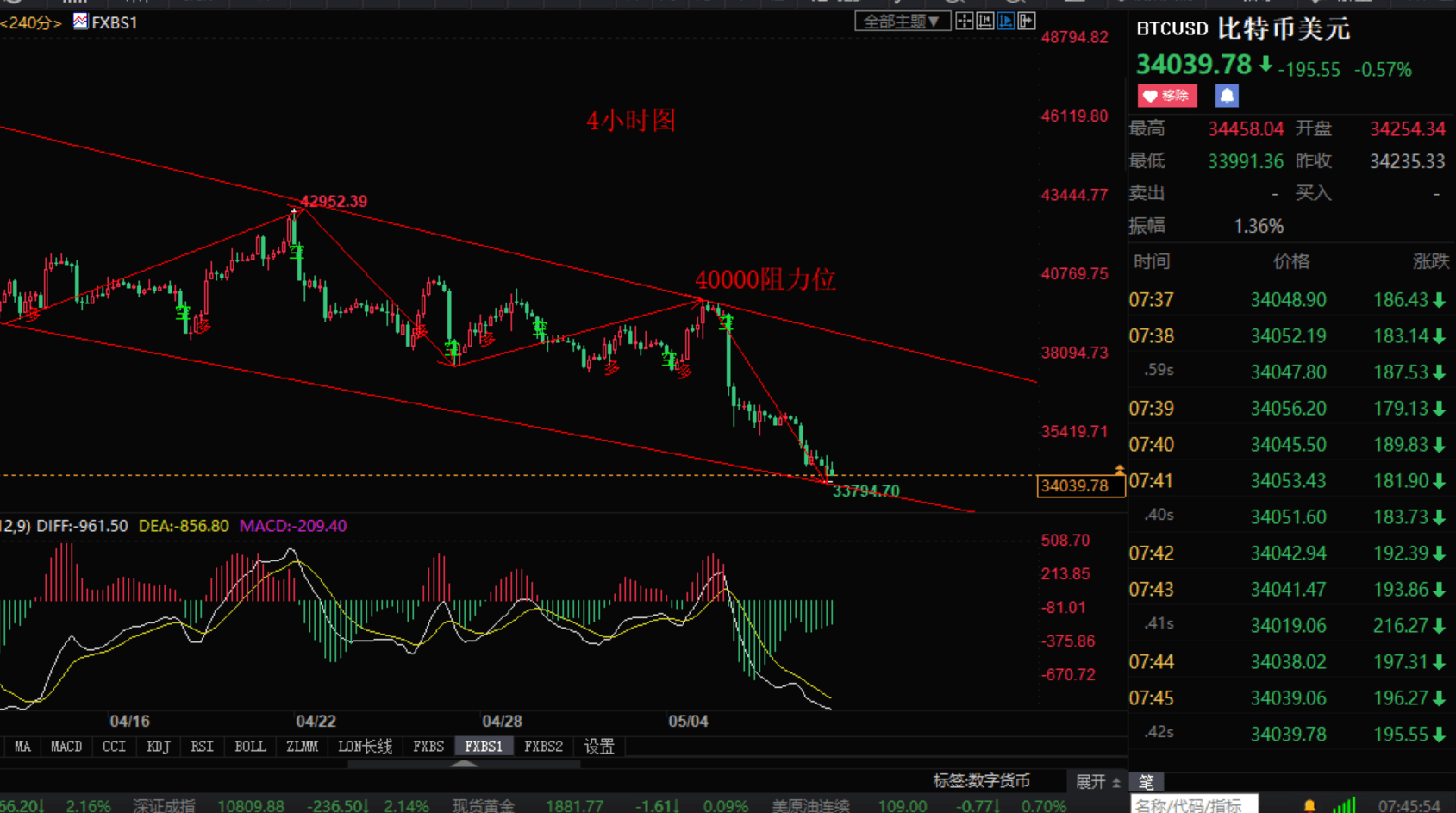Remove BTCUSD from favorites with heart button
Image resolution: width=1456 pixels, height=813 pixels.
click(1167, 96)
